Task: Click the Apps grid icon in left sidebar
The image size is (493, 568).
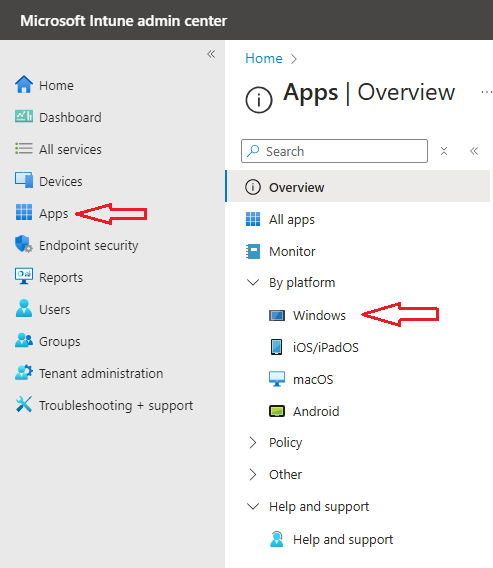Action: [24, 212]
